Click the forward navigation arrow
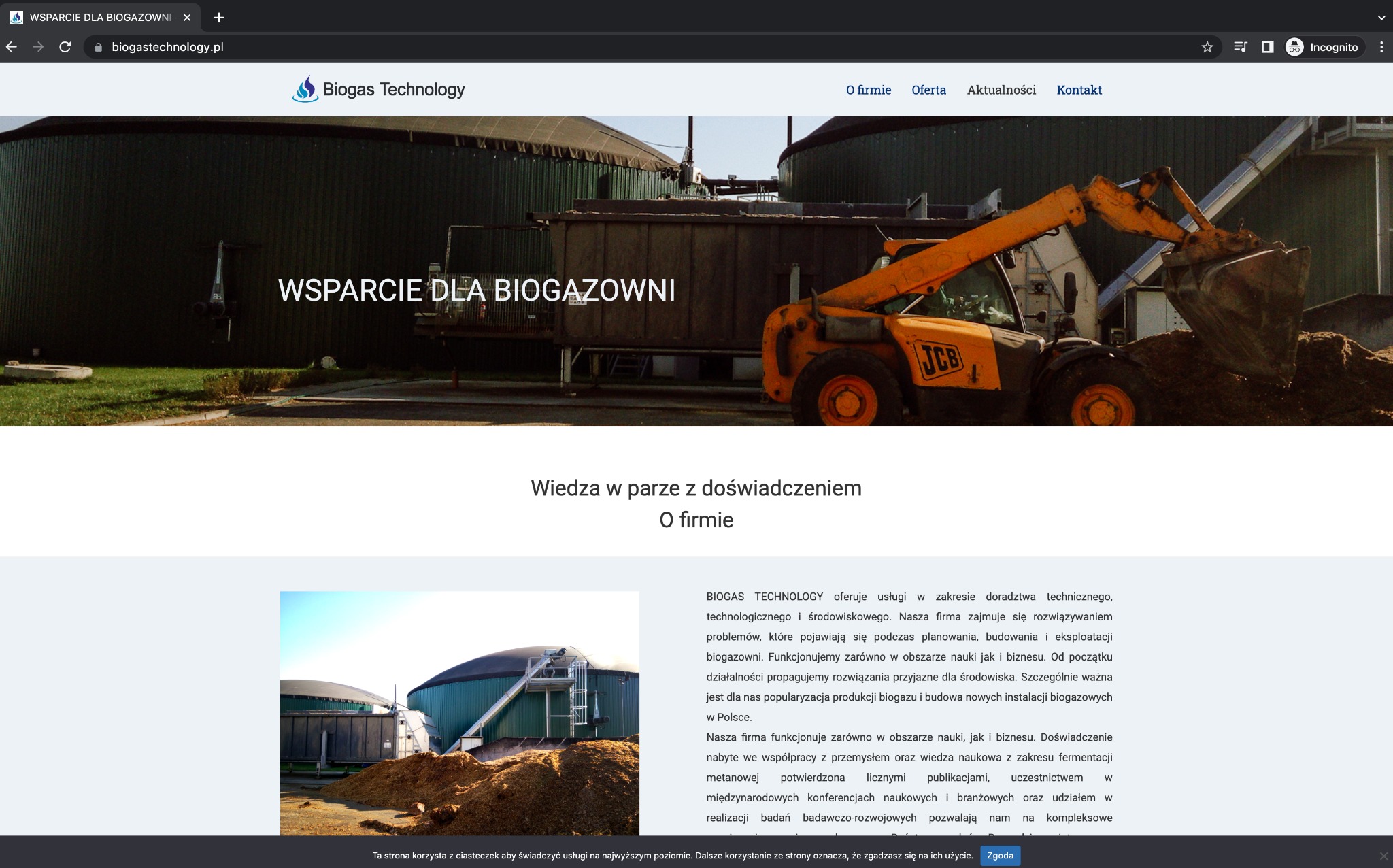Viewport: 1393px width, 868px height. point(39,46)
